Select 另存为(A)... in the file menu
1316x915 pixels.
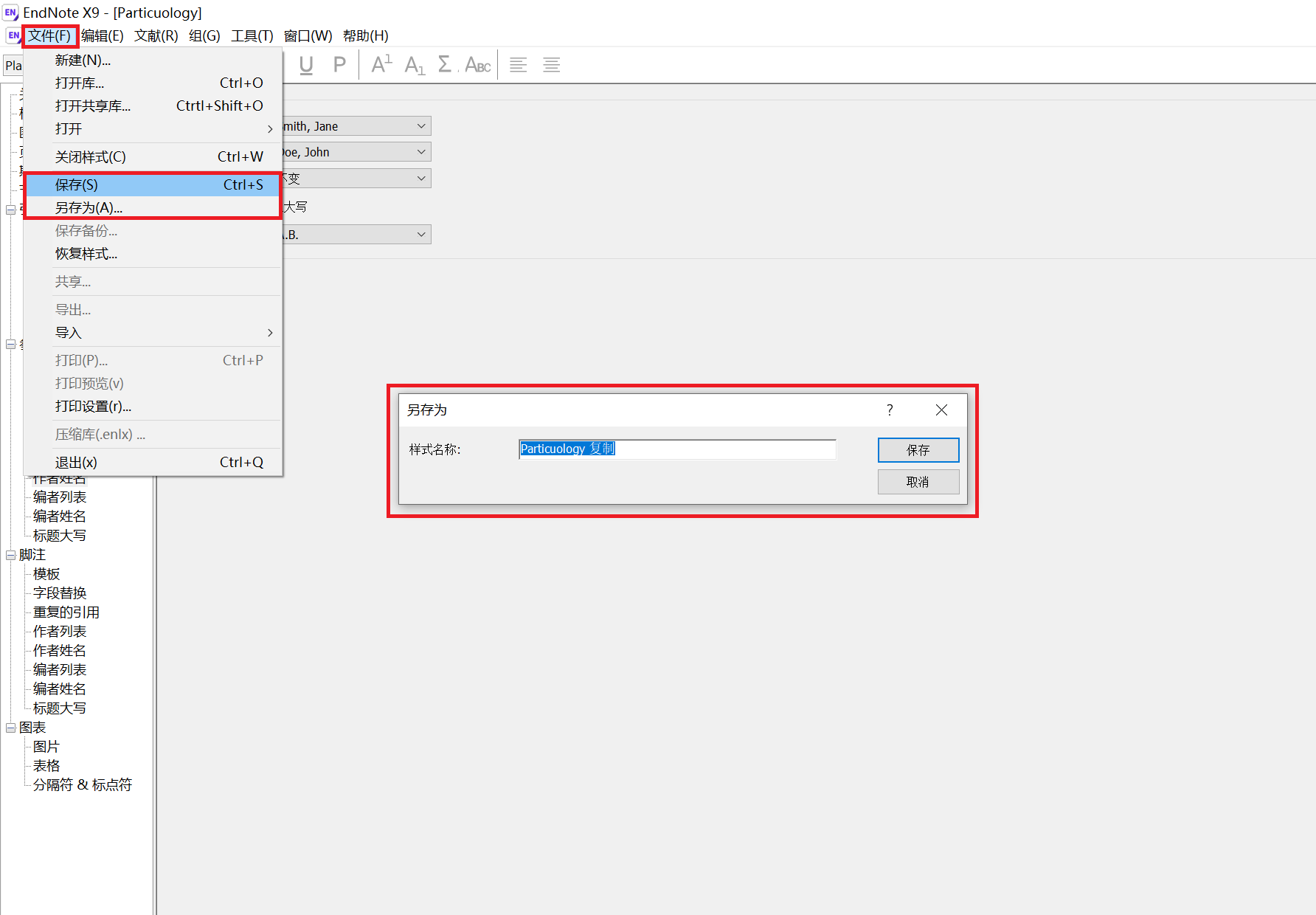(x=153, y=207)
